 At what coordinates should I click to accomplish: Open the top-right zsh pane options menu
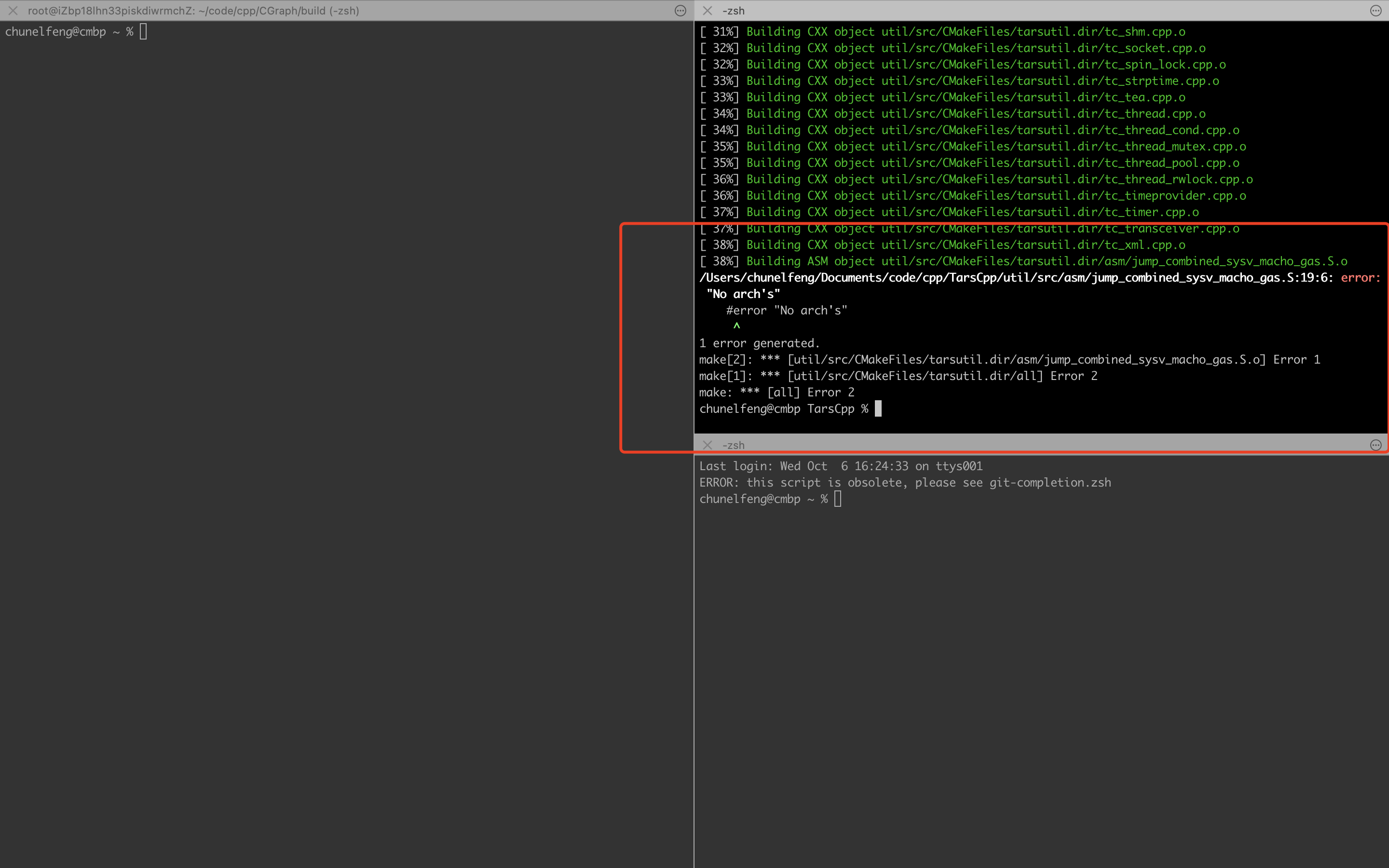click(1375, 10)
